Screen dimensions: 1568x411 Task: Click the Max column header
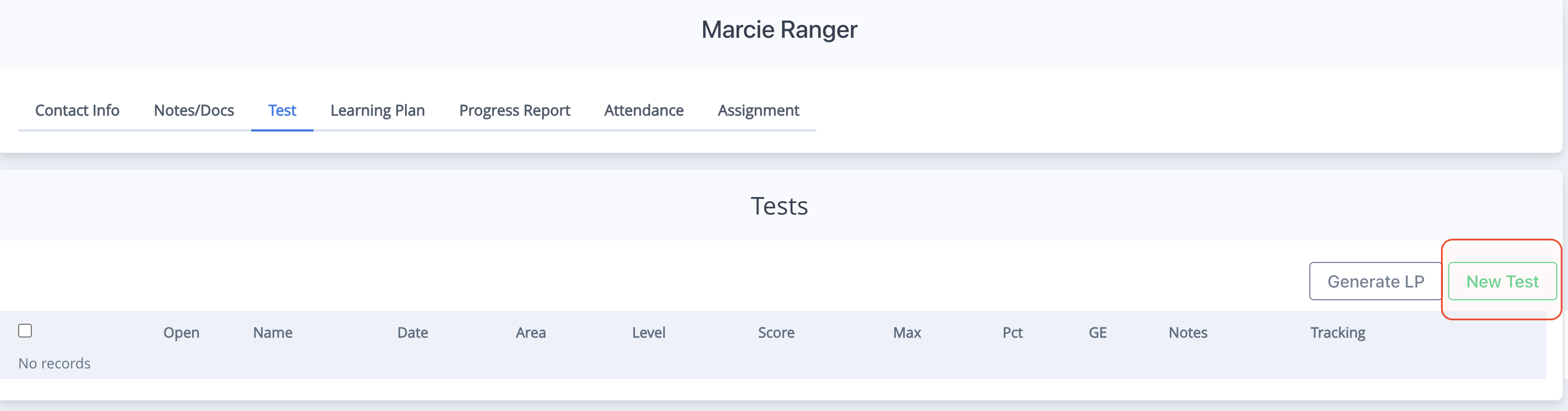pos(907,332)
